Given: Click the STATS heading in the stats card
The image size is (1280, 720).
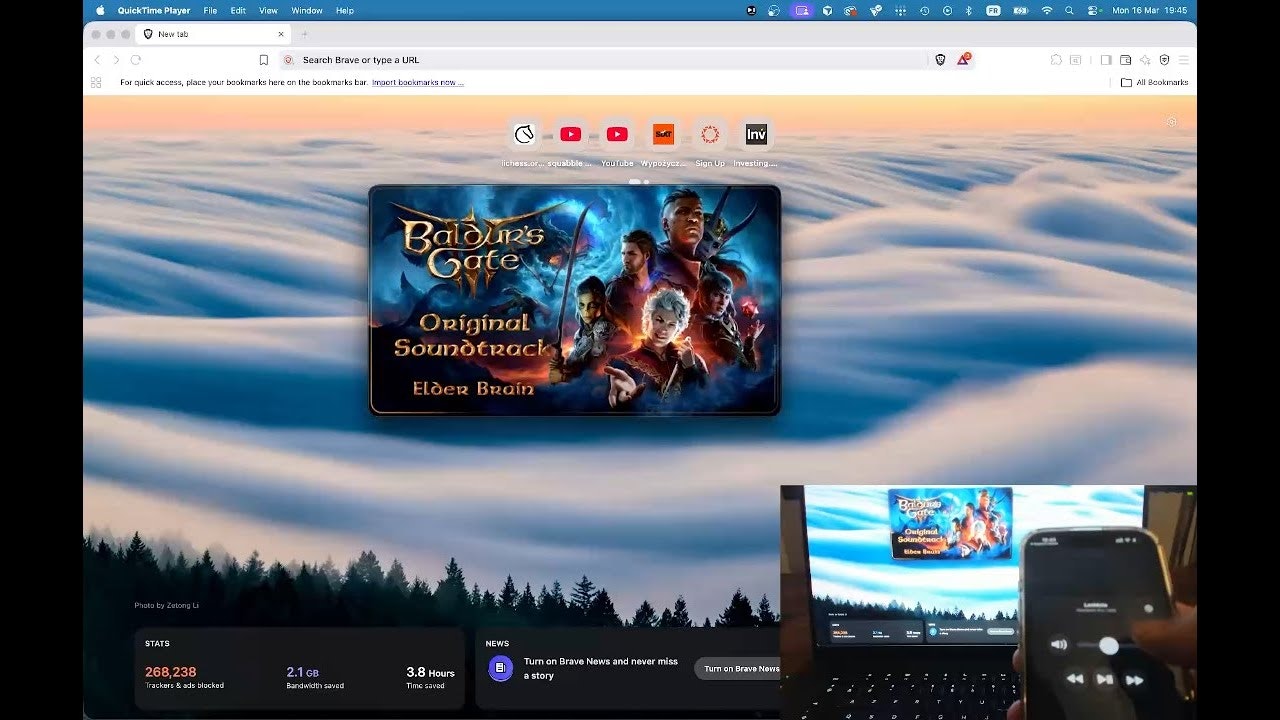Looking at the screenshot, I should [x=157, y=643].
